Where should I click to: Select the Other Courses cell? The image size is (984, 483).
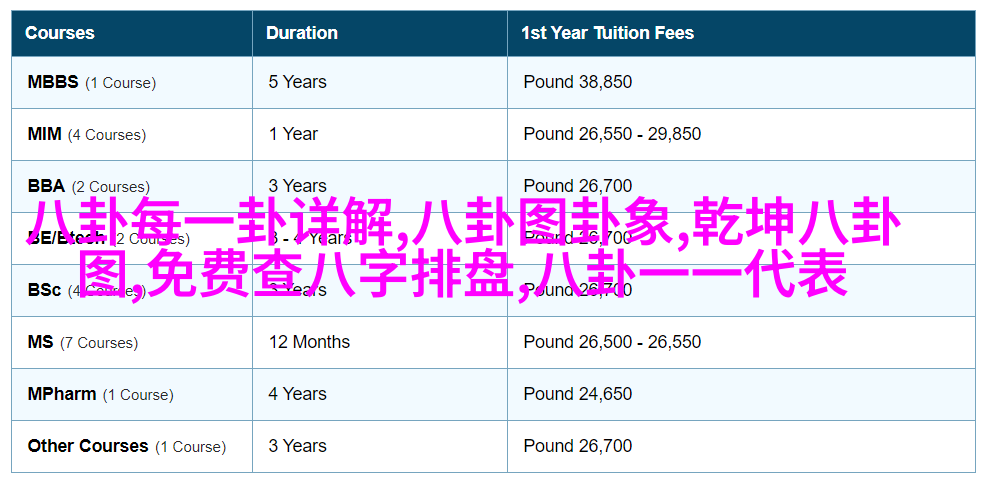point(132,447)
